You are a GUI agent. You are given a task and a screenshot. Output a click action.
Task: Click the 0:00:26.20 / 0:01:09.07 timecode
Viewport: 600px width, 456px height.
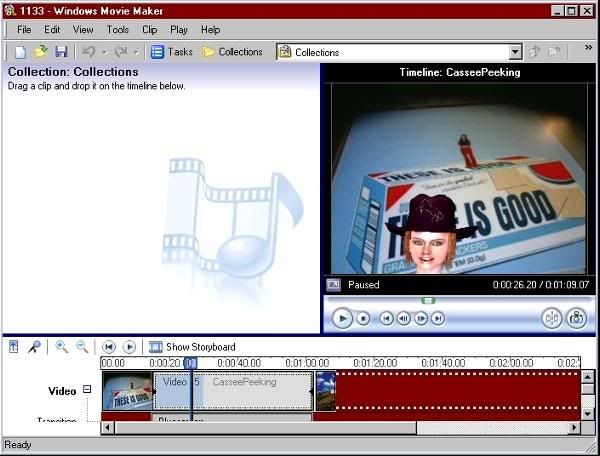pyautogui.click(x=541, y=285)
